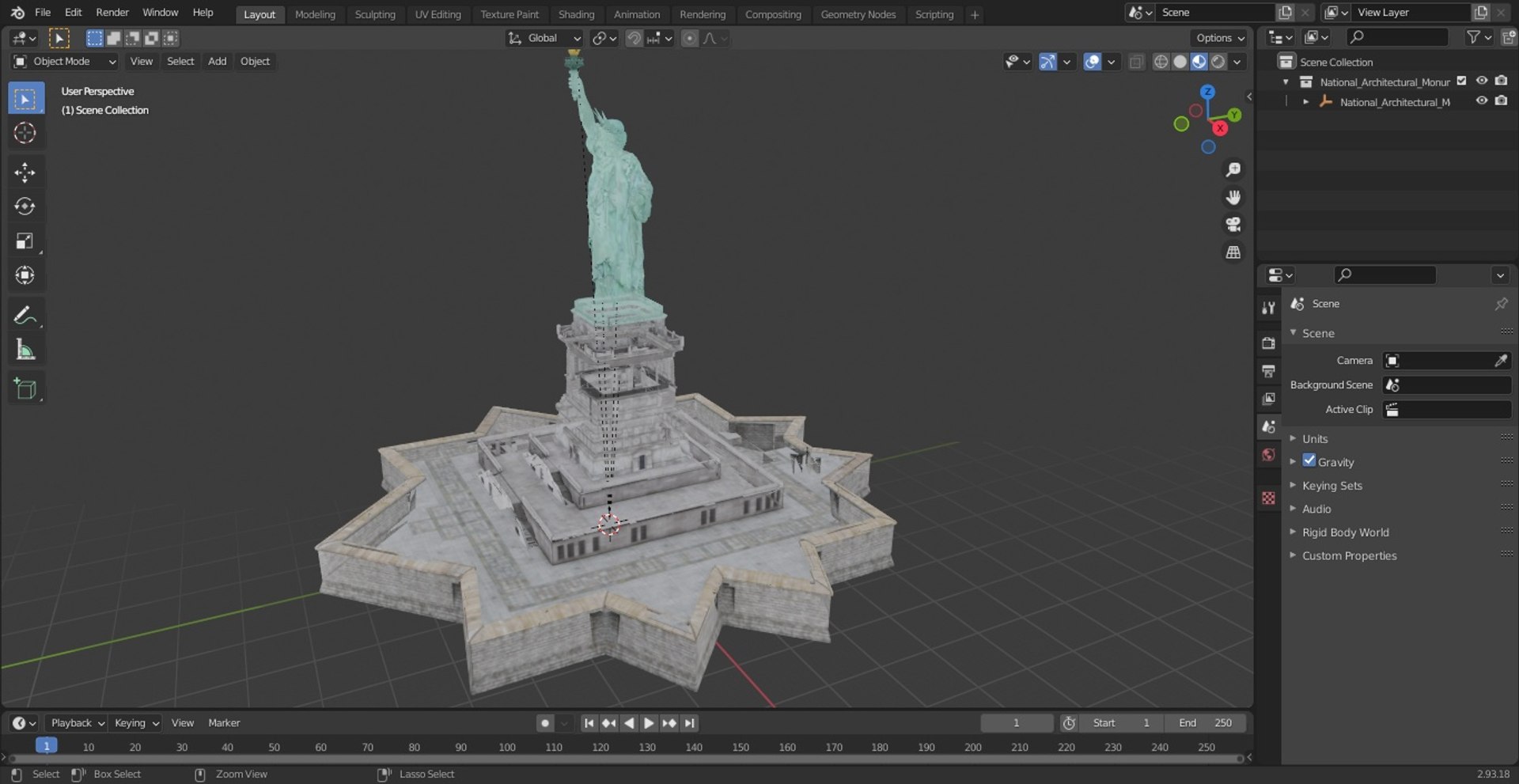Choose the Measure tool
The width and height of the screenshot is (1519, 784).
coord(25,349)
